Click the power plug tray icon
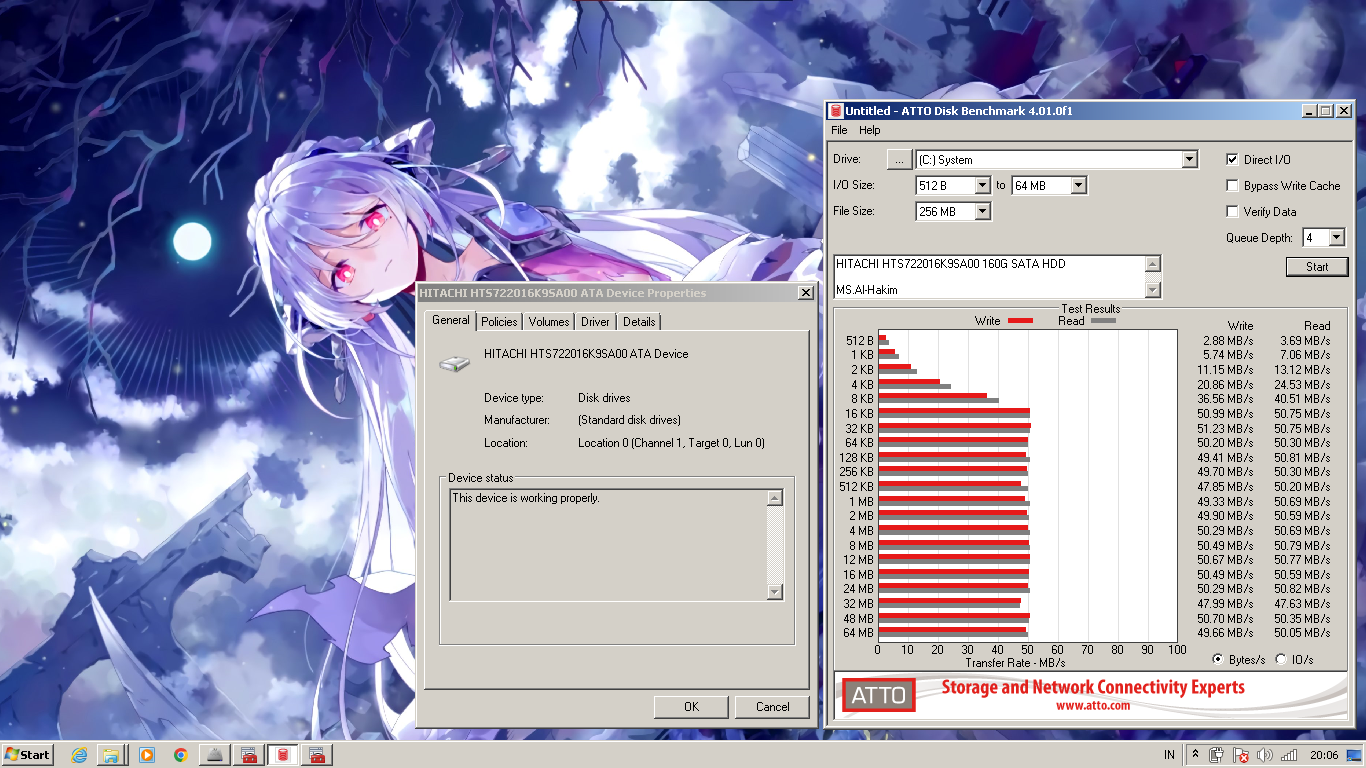The image size is (1366, 768). [x=1217, y=755]
